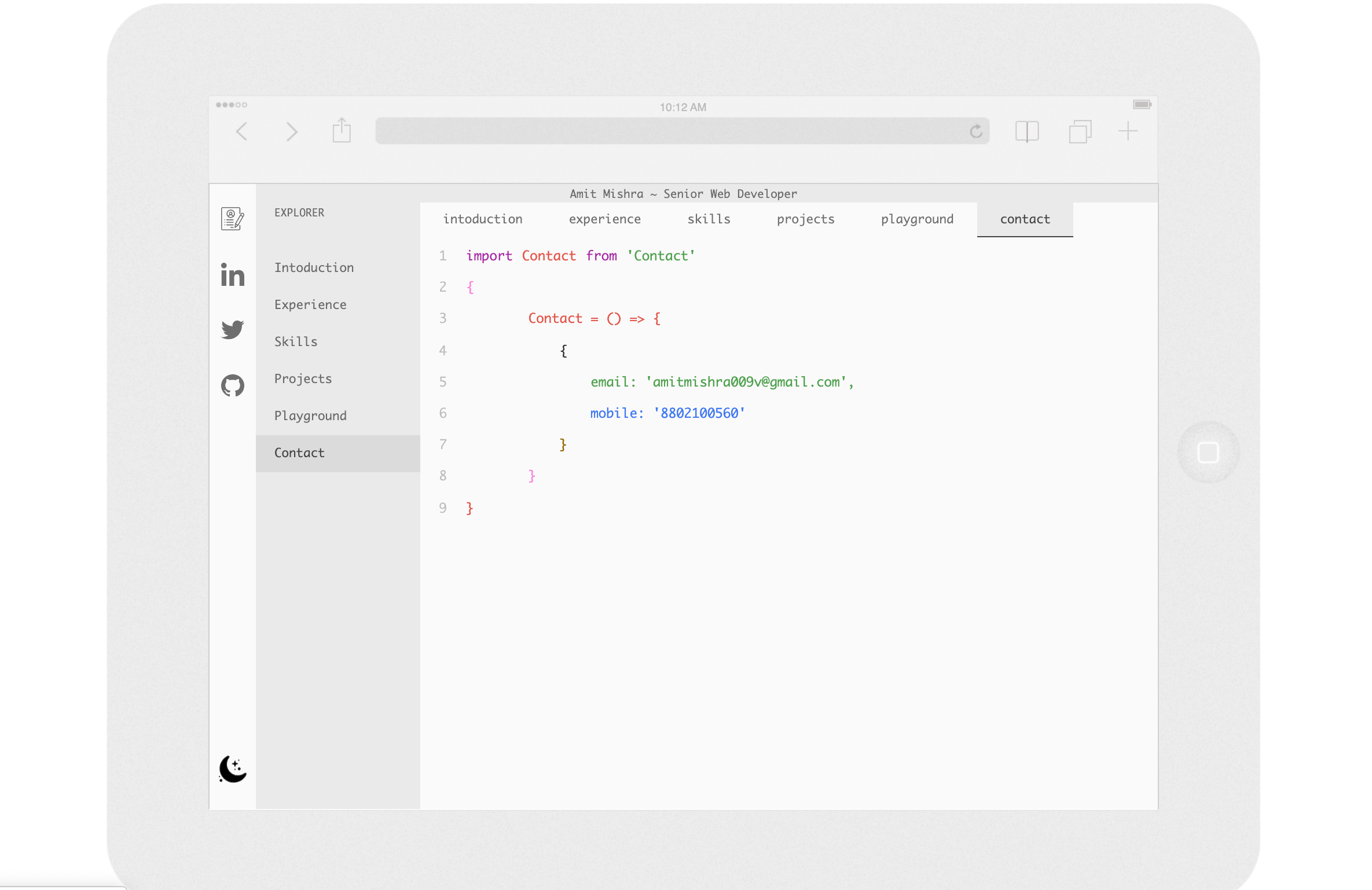Select Introduction from sidebar
Viewport: 1372px width, 890px height.
tap(314, 267)
